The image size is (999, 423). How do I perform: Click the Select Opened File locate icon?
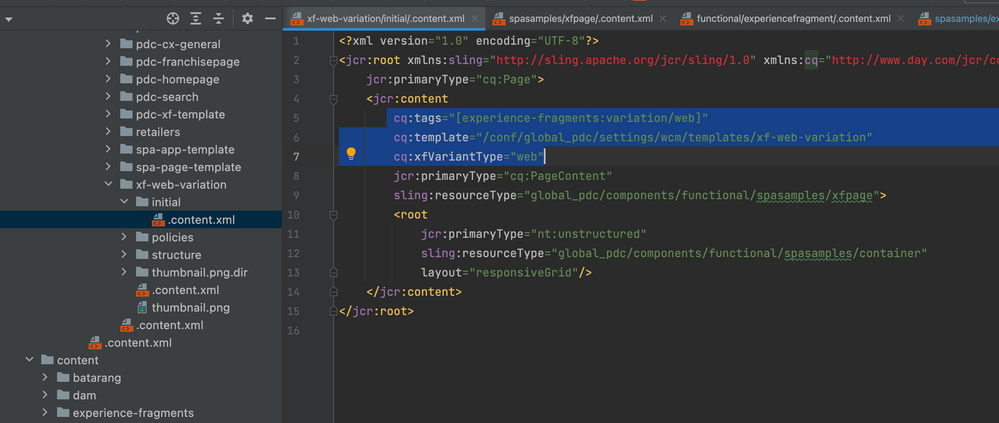[172, 18]
